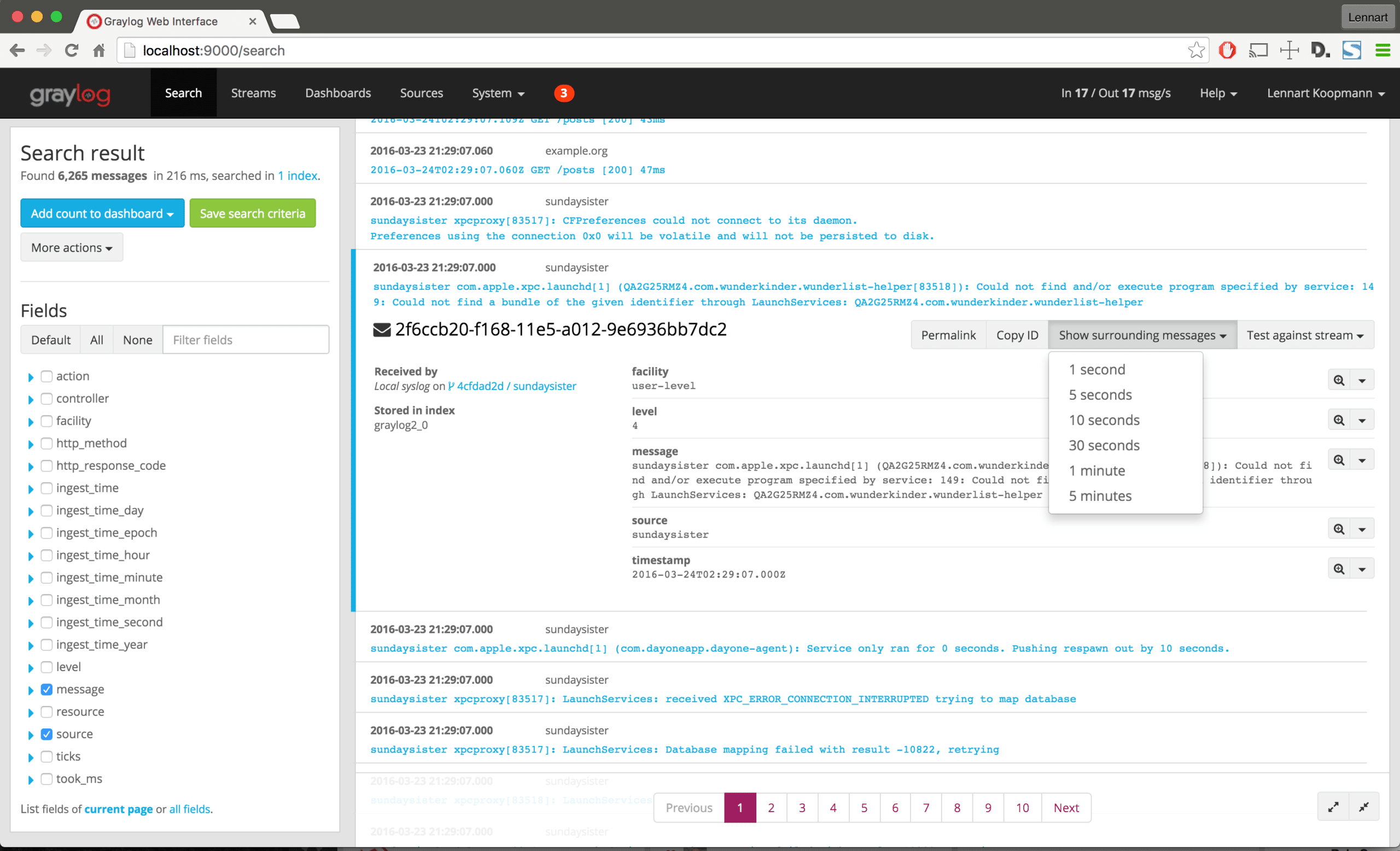The height and width of the screenshot is (851, 1400).
Task: Reload the page with browser refresh icon
Action: 72,50
